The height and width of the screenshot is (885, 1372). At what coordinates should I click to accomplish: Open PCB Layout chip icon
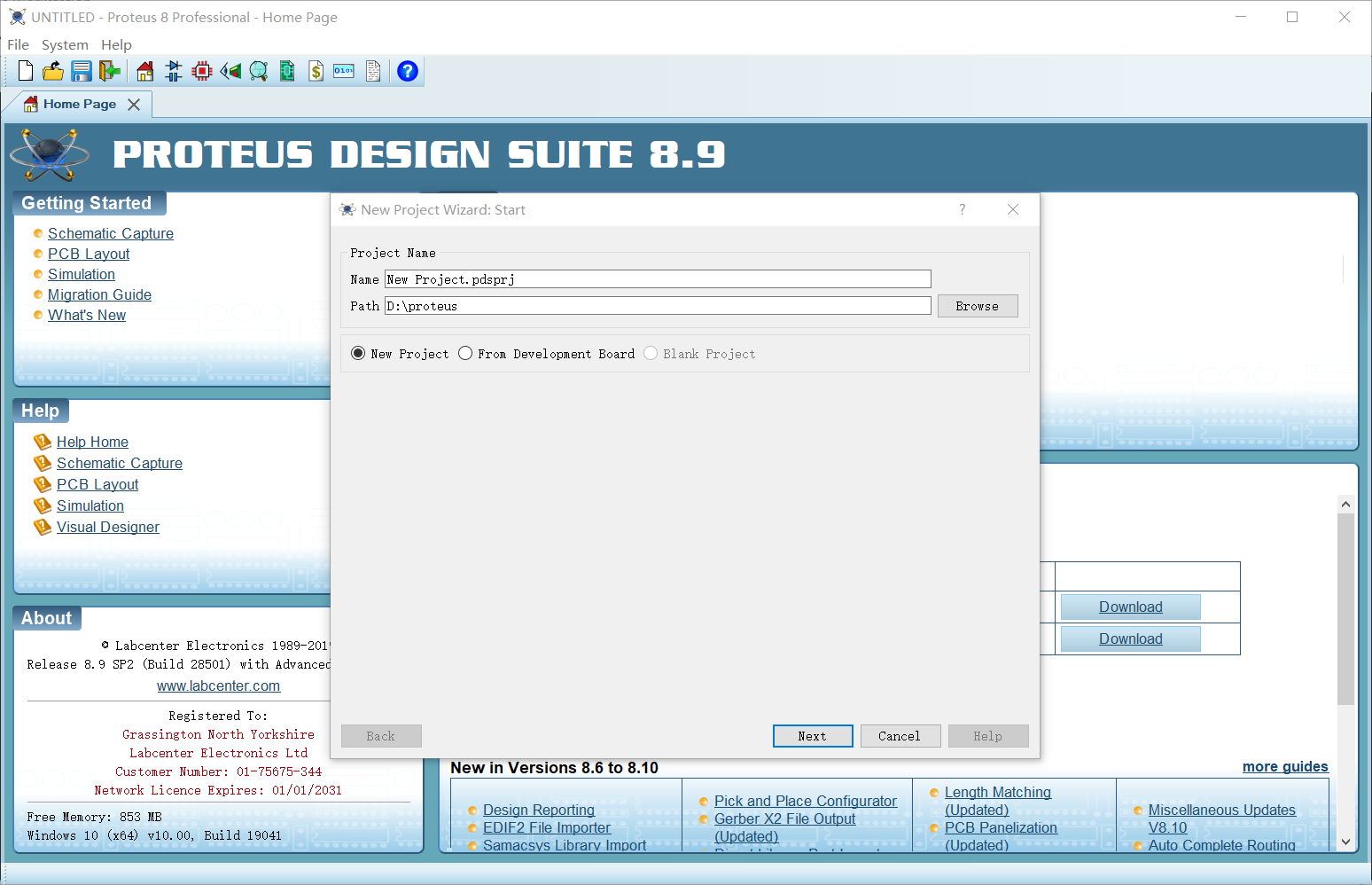[202, 71]
